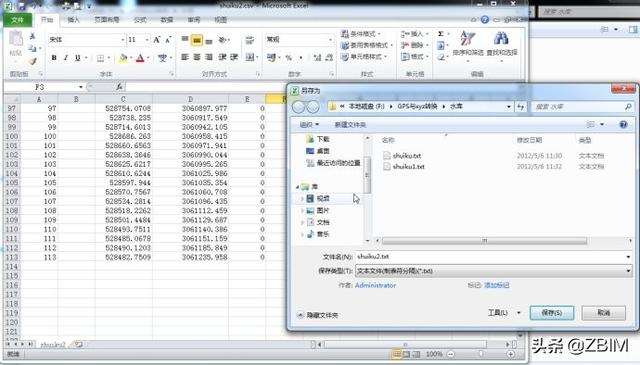Click the Merge and Center icon
This screenshot has width=640, height=365.
pos(250,57)
